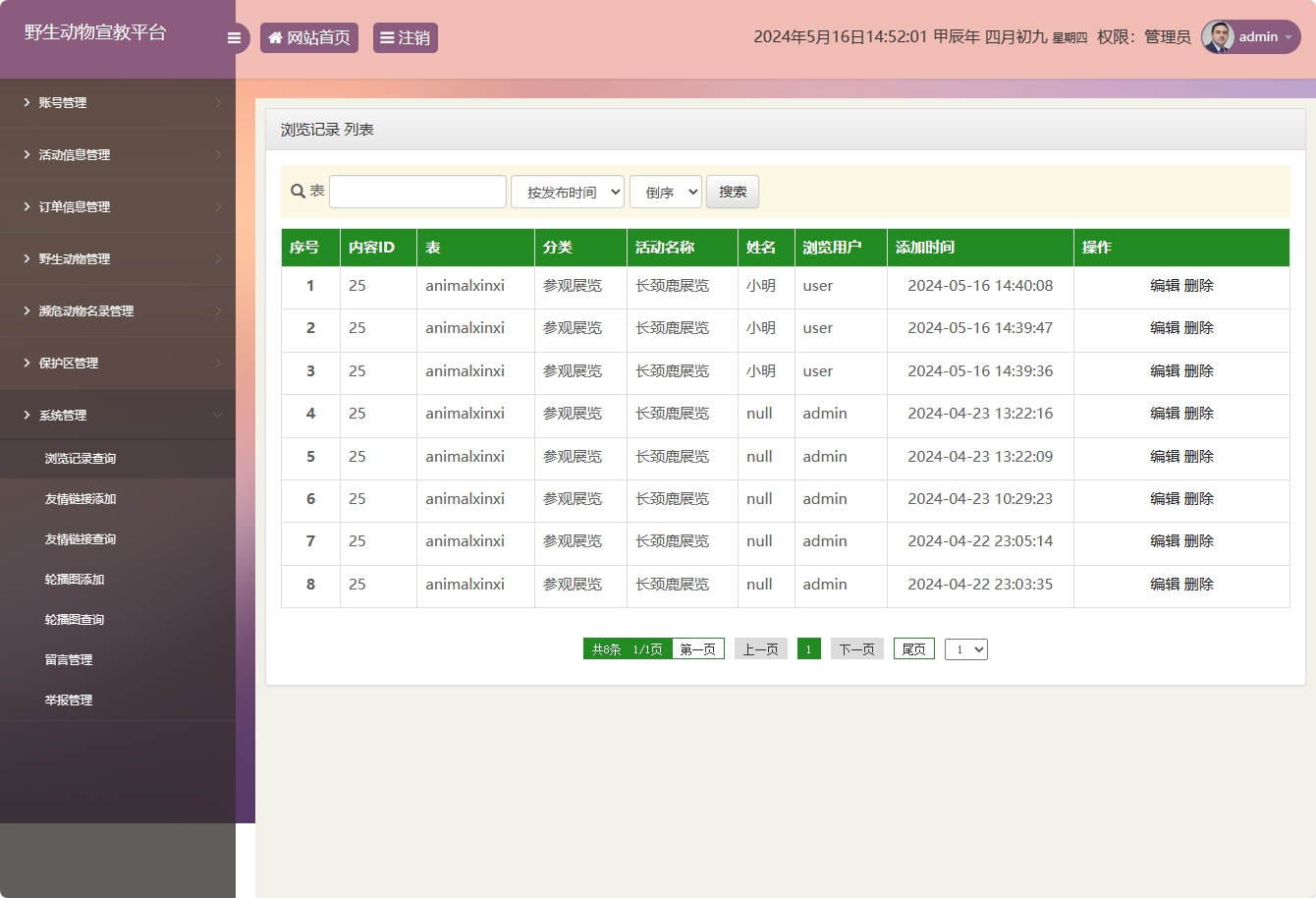Click 编辑 link in row 1
Viewport: 1316px width, 898px height.
(1165, 286)
